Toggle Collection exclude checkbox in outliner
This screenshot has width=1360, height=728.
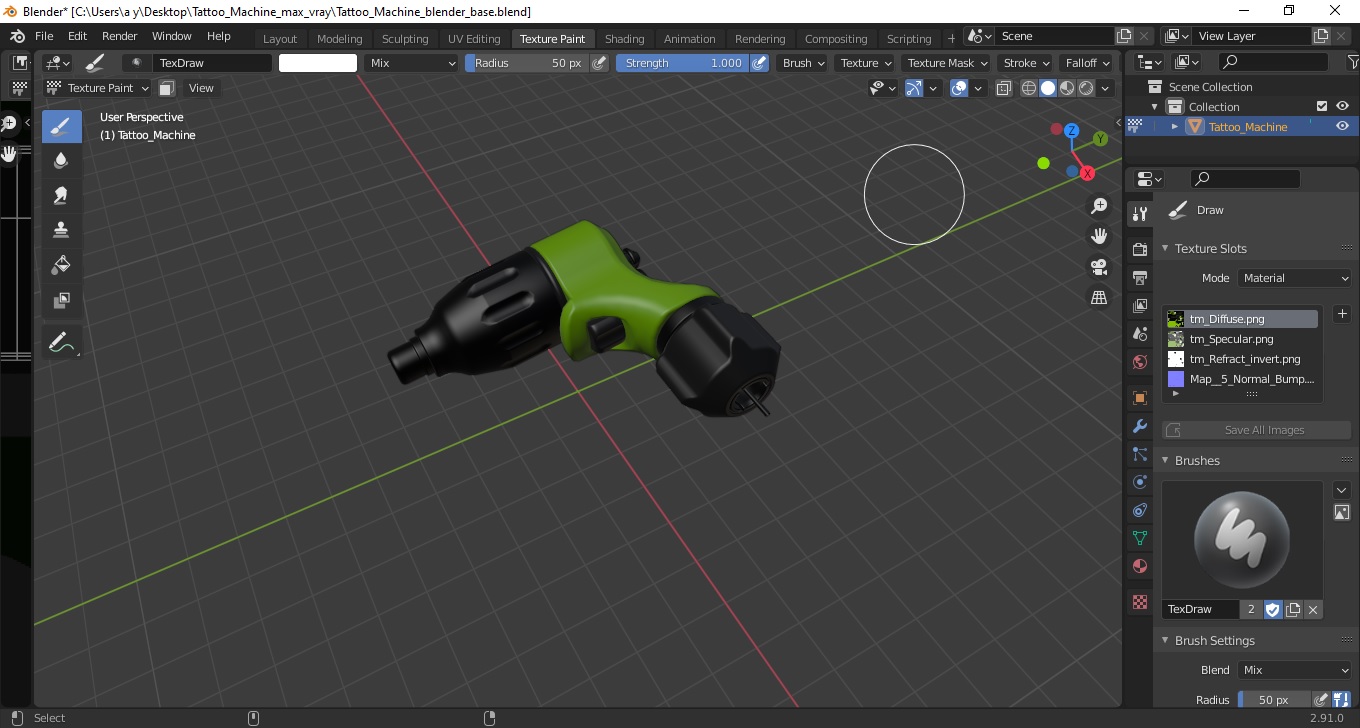1322,106
